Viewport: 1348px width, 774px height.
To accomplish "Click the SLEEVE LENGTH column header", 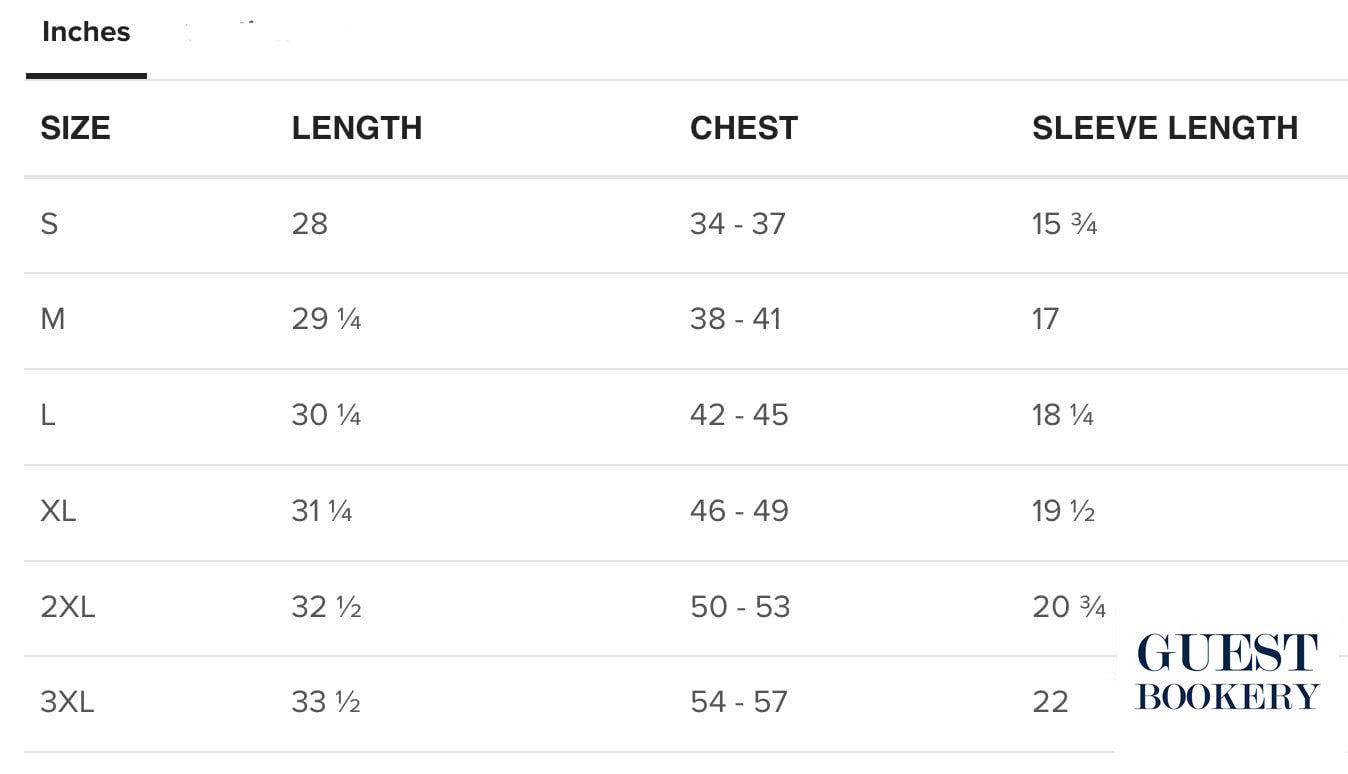I will 1165,128.
